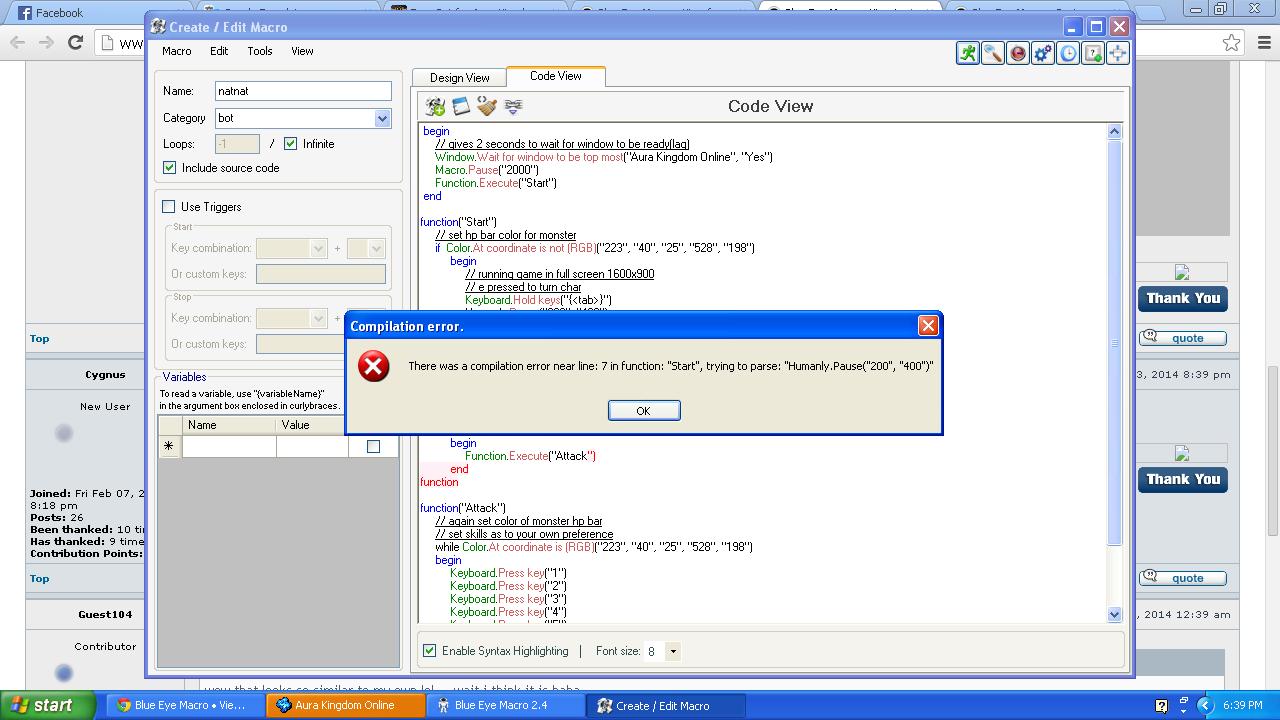The width and height of the screenshot is (1280, 720).
Task: Open the View menu
Action: (x=302, y=51)
